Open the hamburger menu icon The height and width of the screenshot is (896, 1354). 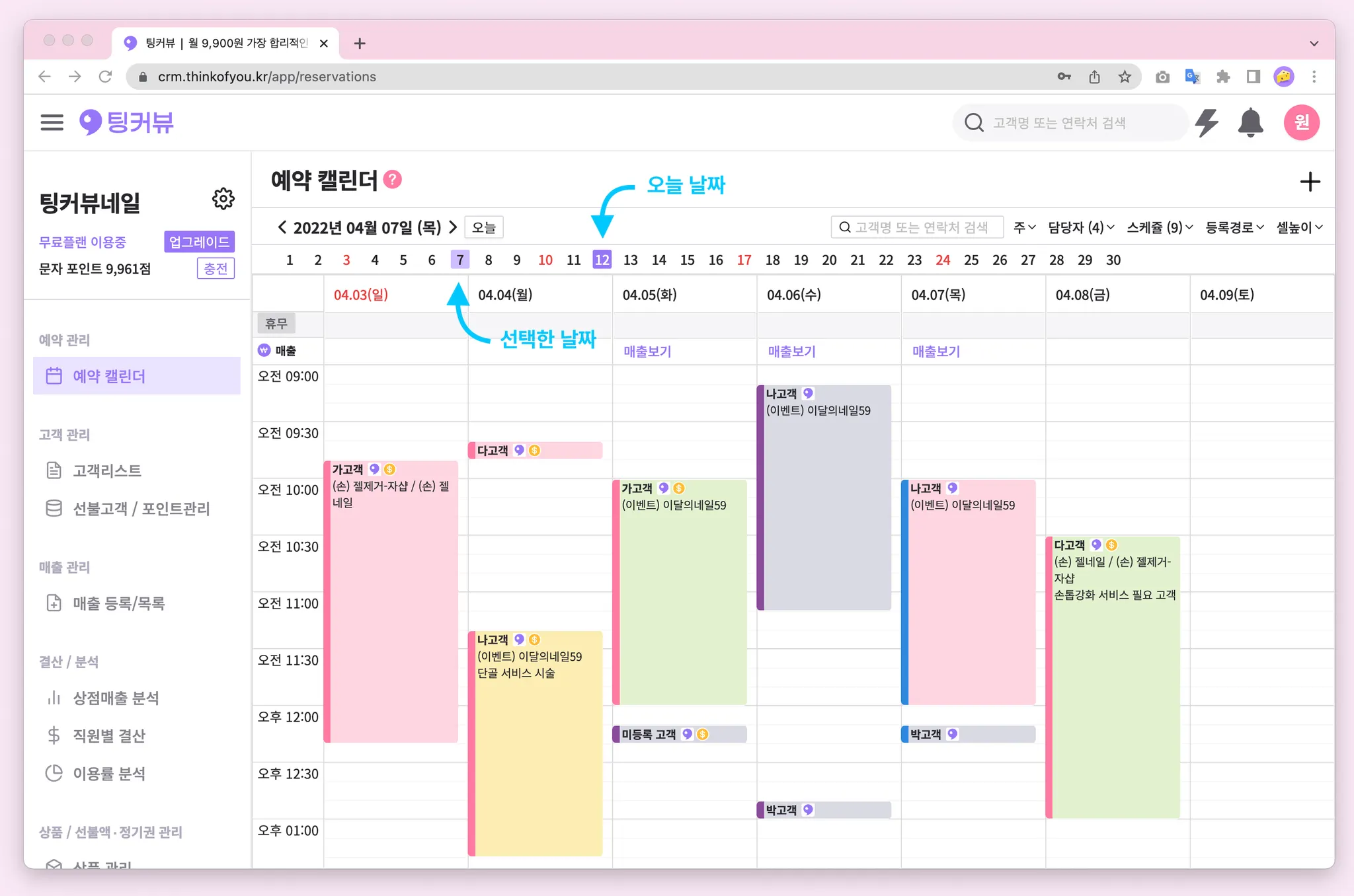pyautogui.click(x=52, y=122)
